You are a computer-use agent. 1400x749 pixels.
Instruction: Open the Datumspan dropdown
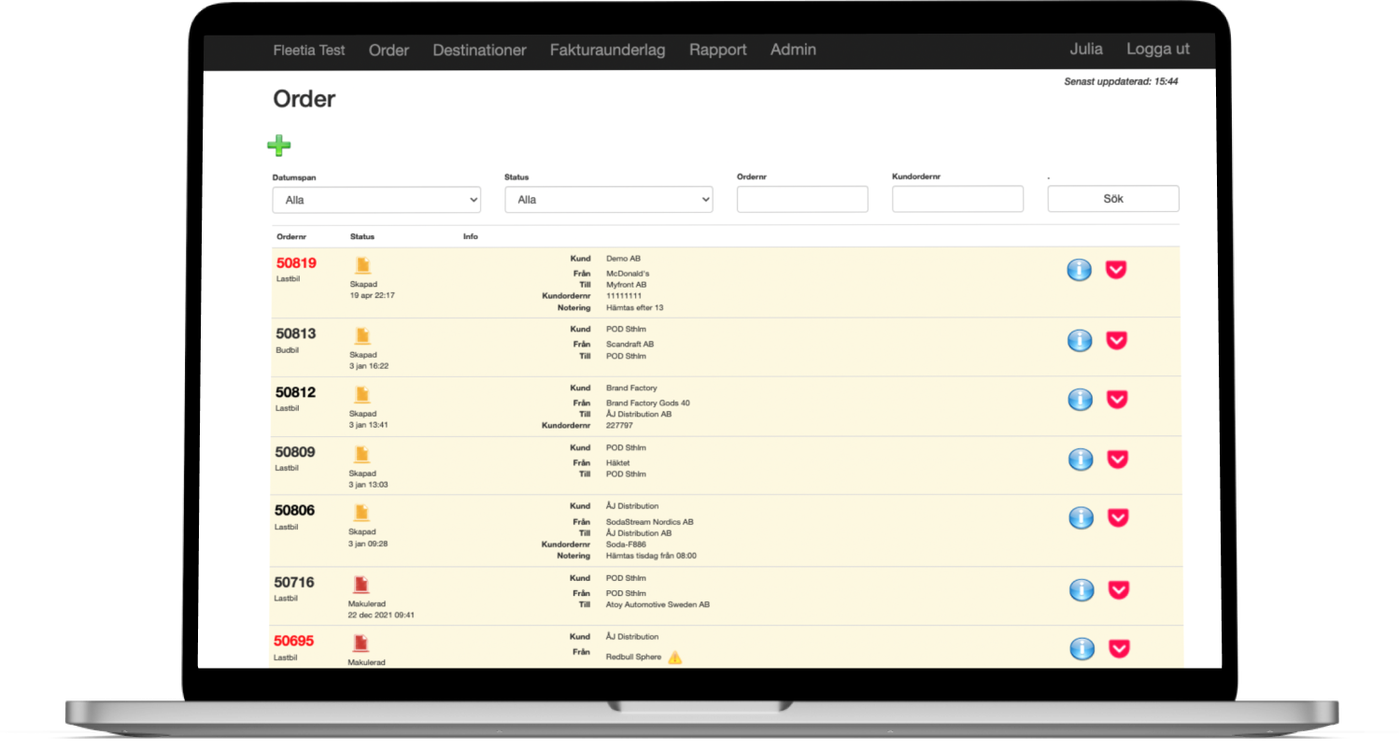point(377,200)
